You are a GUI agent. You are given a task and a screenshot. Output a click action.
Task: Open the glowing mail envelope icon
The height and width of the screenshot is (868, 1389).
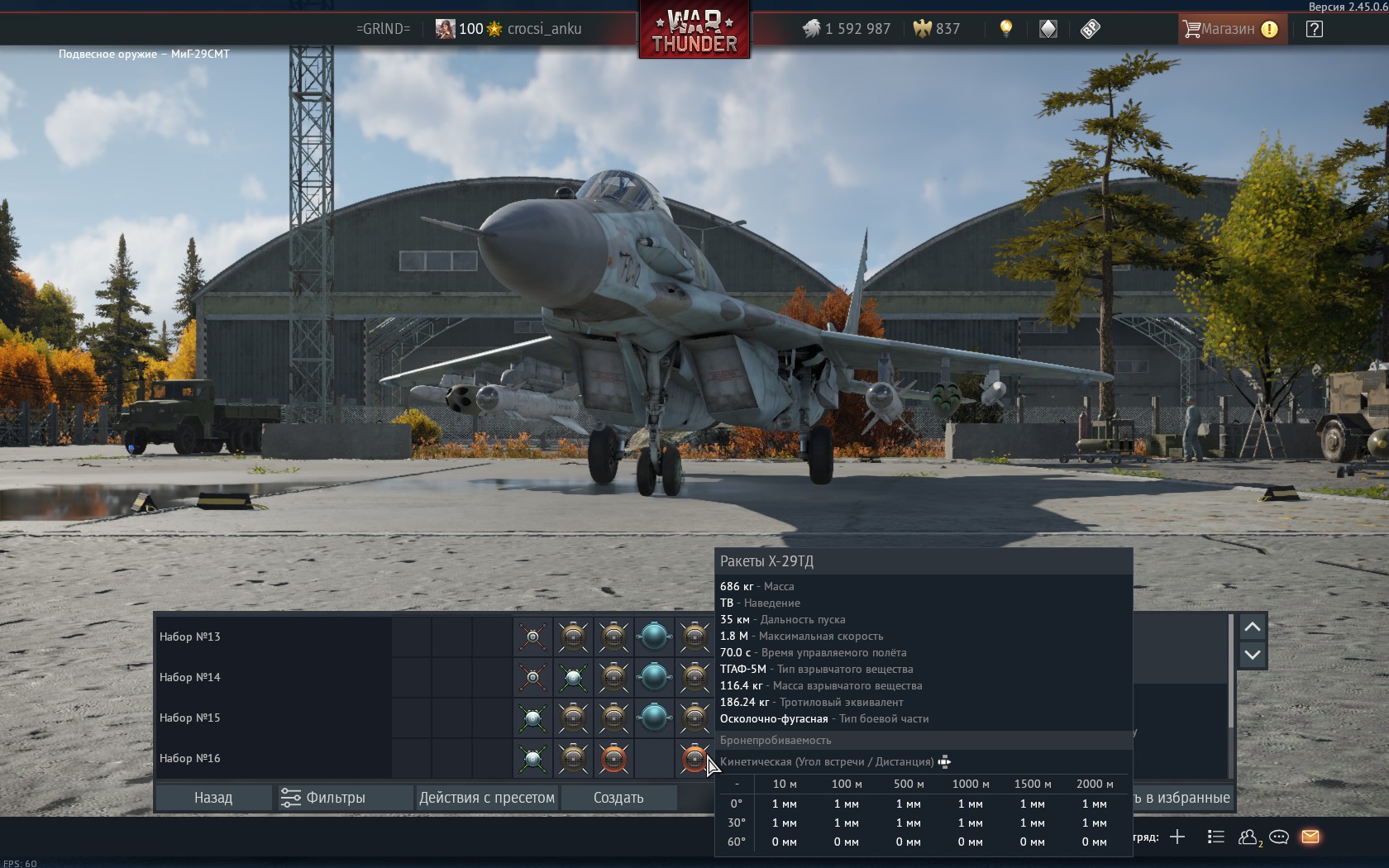point(1310,837)
